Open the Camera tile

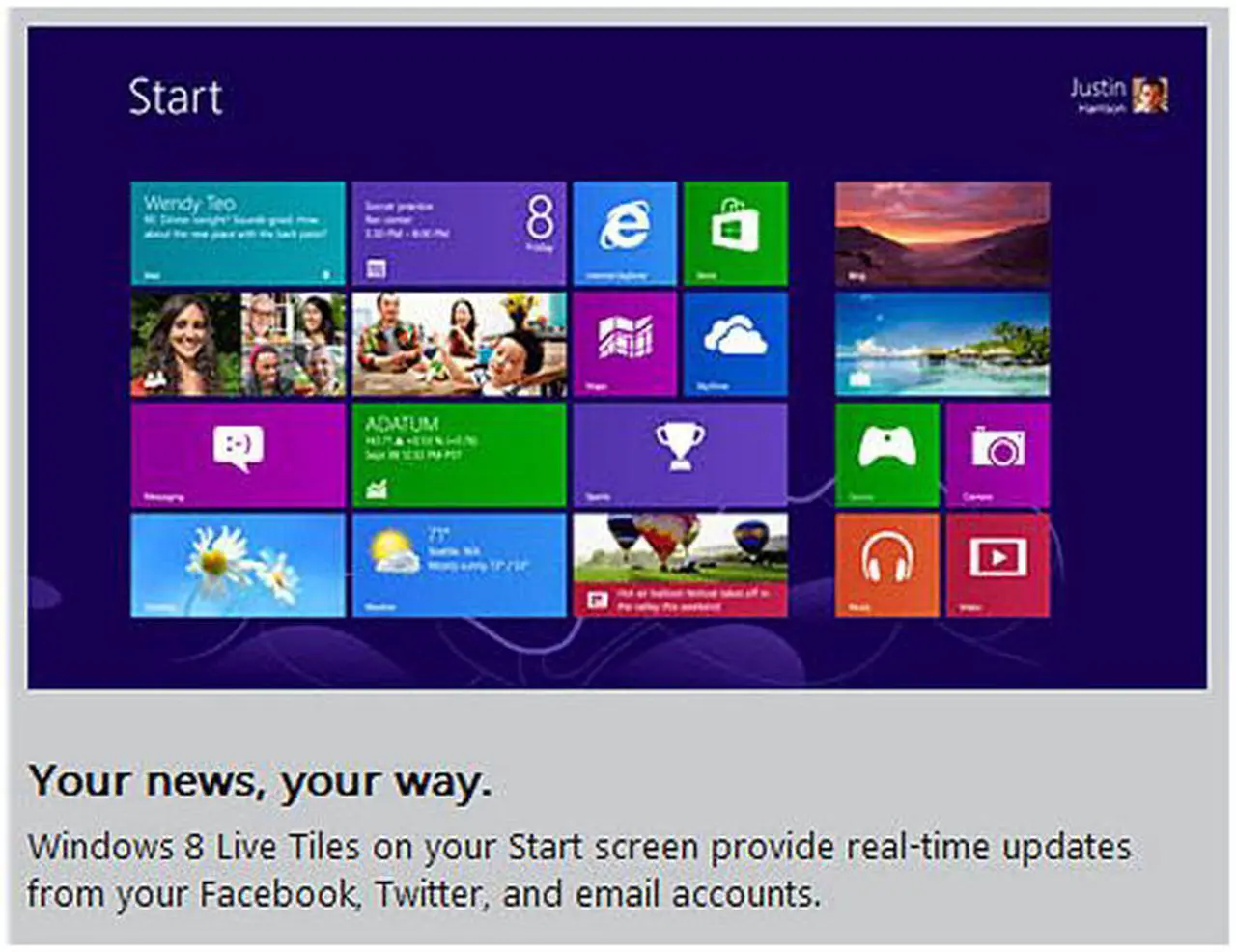(997, 455)
